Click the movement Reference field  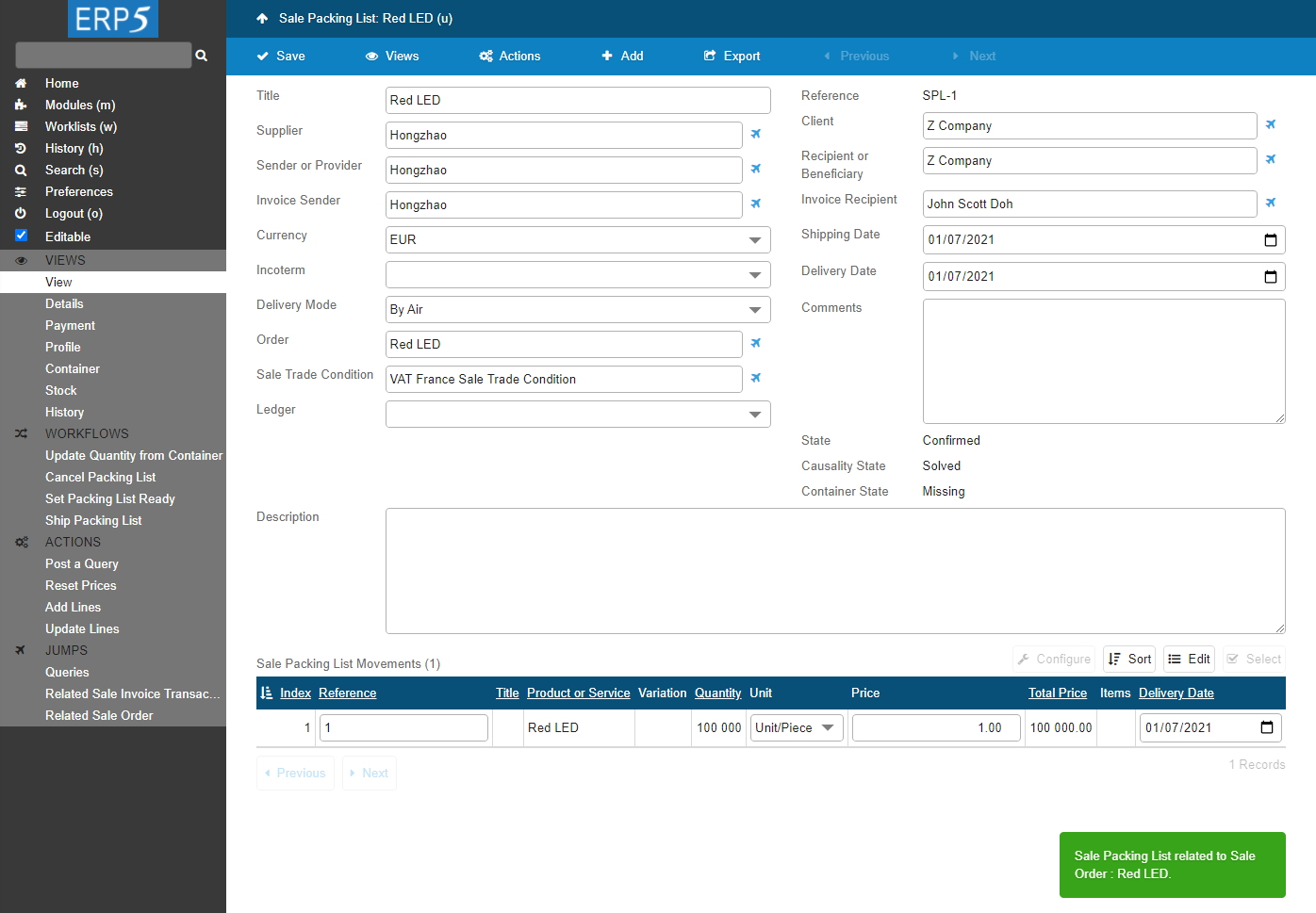click(404, 727)
